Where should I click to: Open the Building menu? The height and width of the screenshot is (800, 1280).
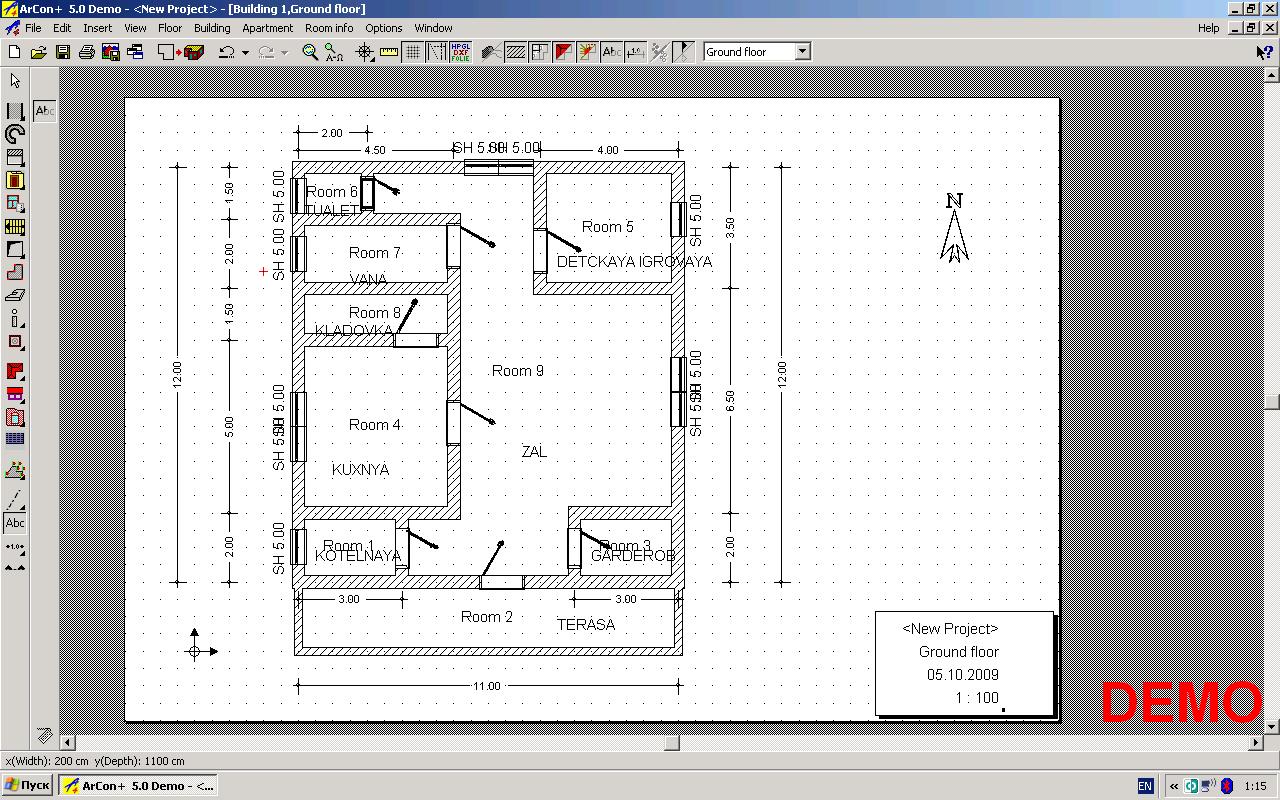pos(212,28)
